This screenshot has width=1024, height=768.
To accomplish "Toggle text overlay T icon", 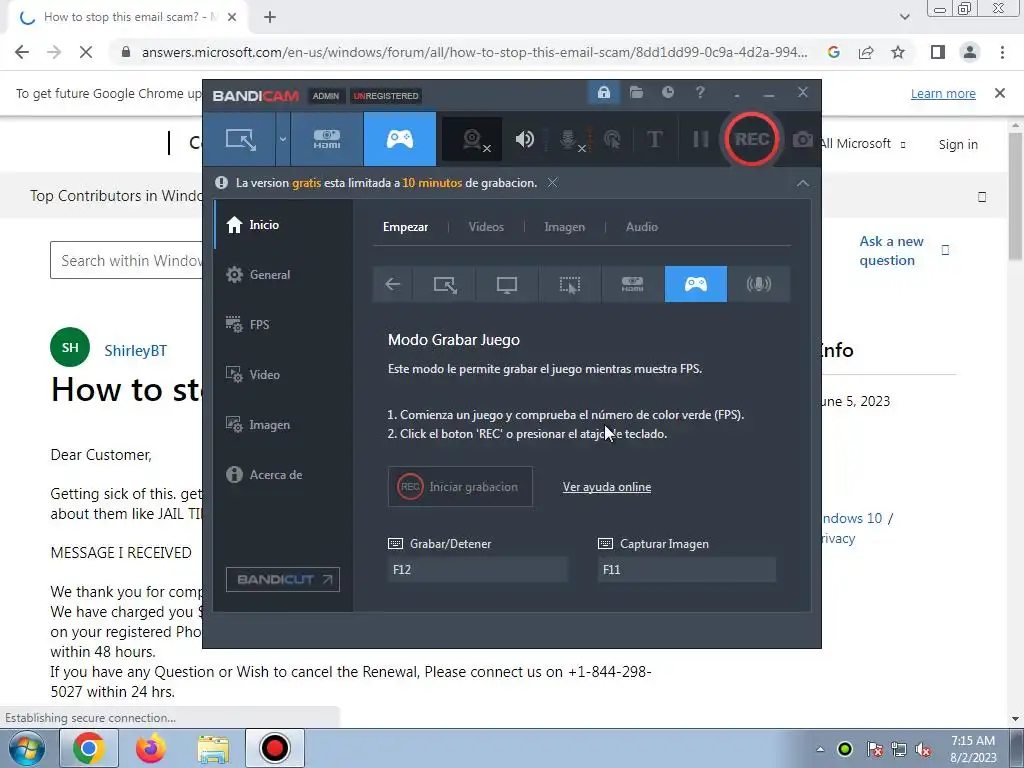I will pyautogui.click(x=654, y=139).
